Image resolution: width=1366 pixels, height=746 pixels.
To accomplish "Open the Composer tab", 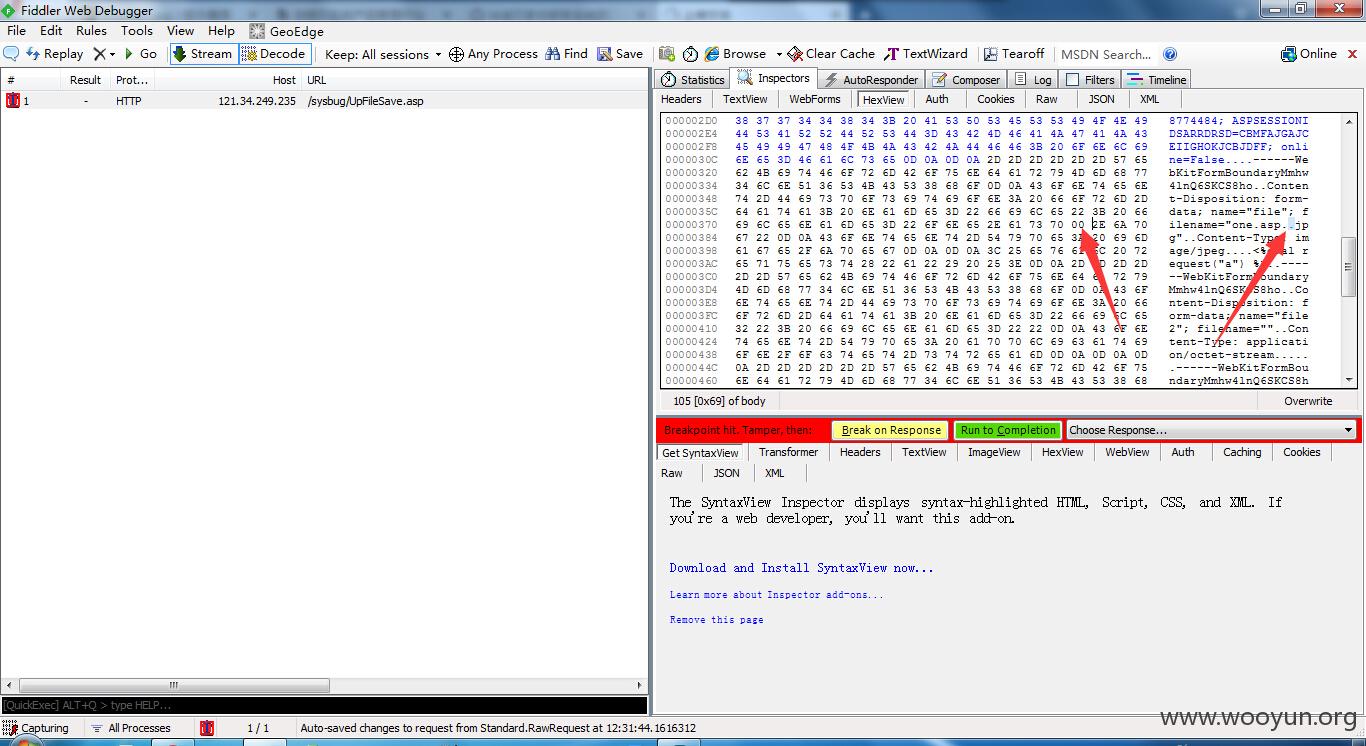I will (x=966, y=79).
